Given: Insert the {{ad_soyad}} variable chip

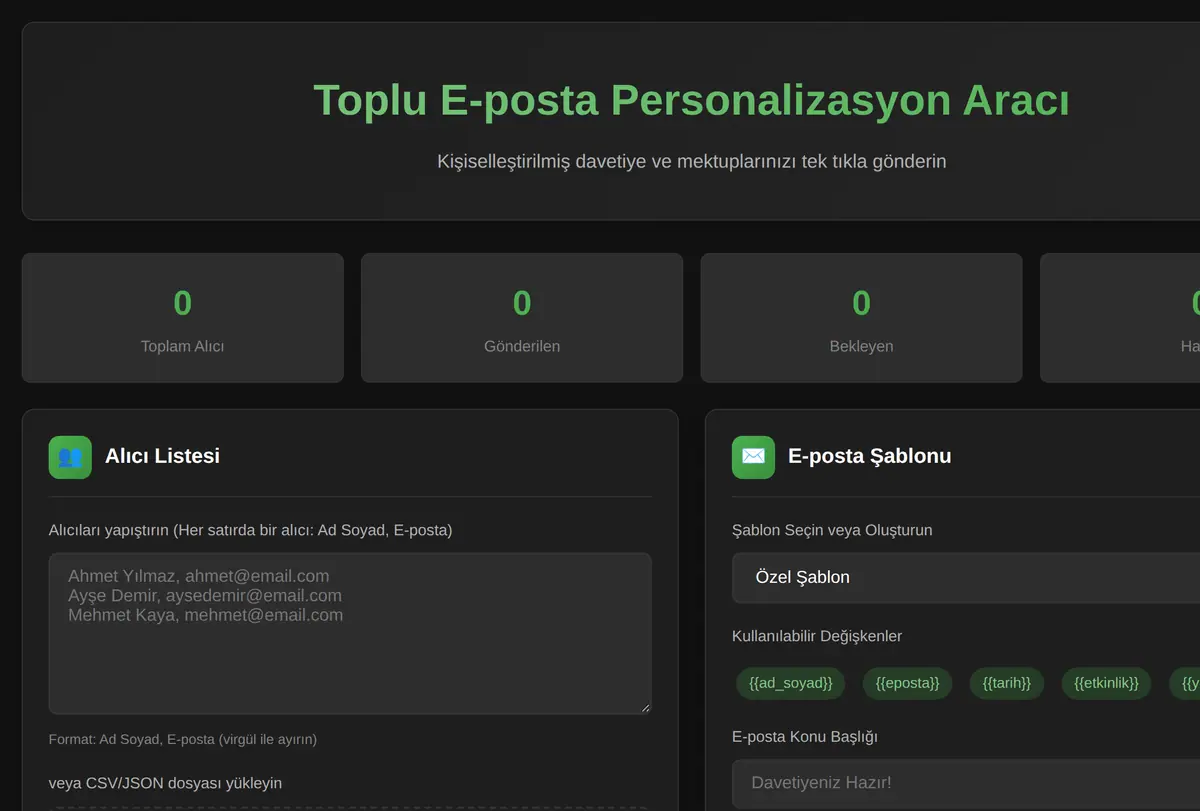Looking at the screenshot, I should click(791, 683).
